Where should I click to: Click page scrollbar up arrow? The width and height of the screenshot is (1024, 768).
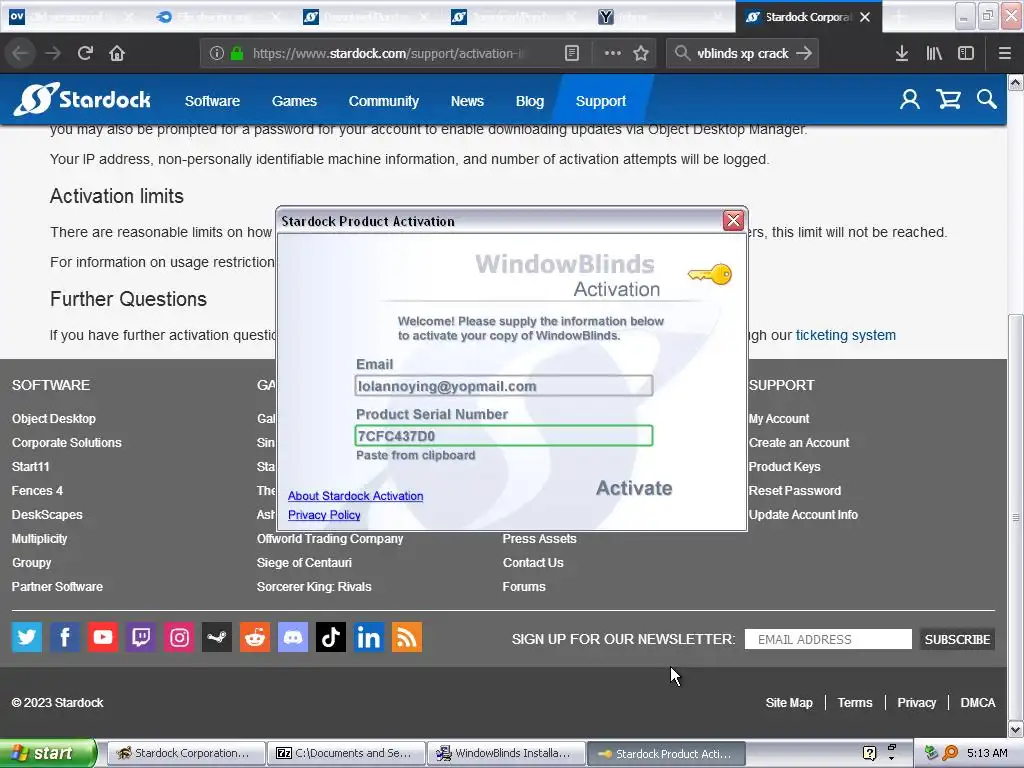pos(1016,82)
